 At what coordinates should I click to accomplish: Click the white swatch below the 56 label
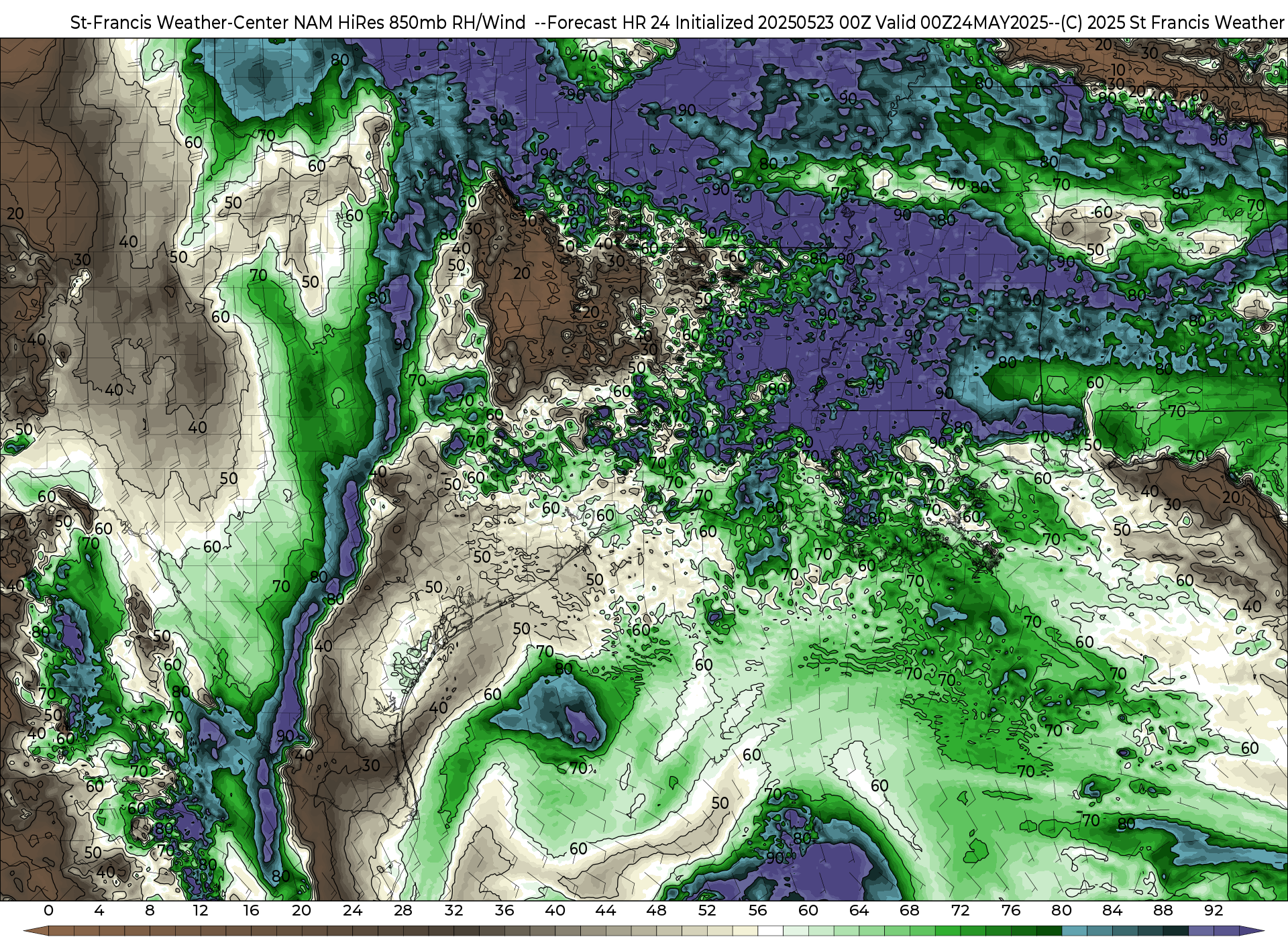(x=771, y=931)
